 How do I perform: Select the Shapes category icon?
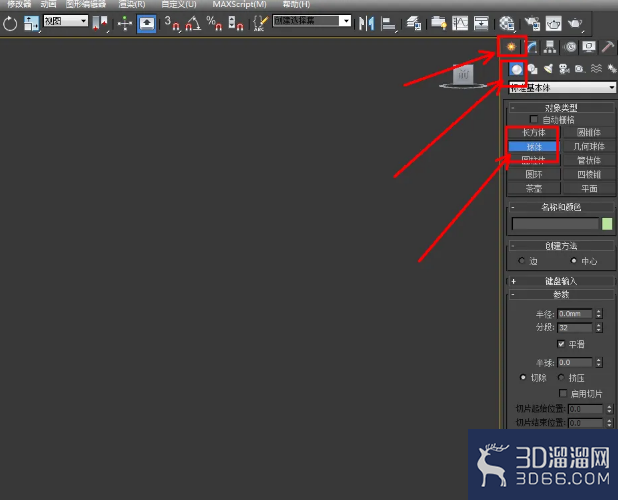[x=532, y=69]
